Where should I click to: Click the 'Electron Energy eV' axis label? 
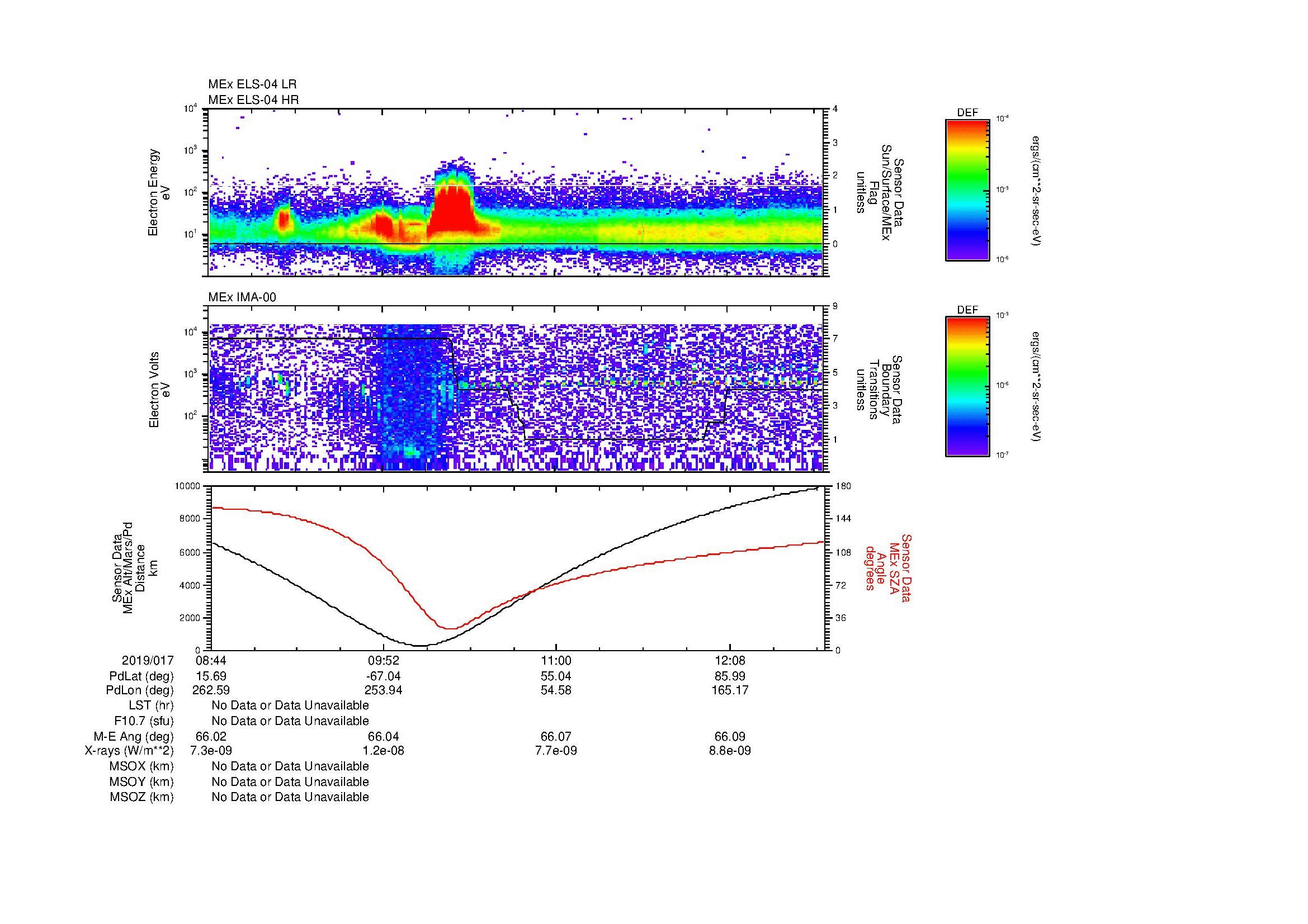click(159, 192)
